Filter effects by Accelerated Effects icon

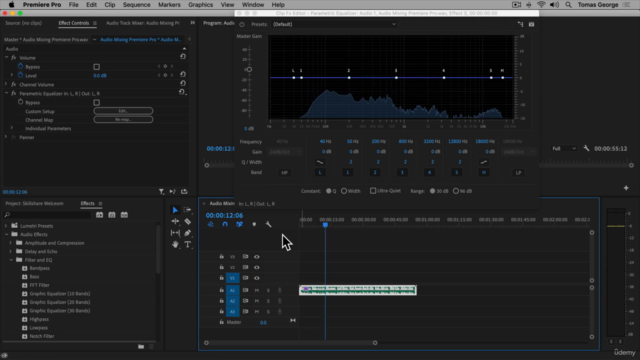(100, 215)
